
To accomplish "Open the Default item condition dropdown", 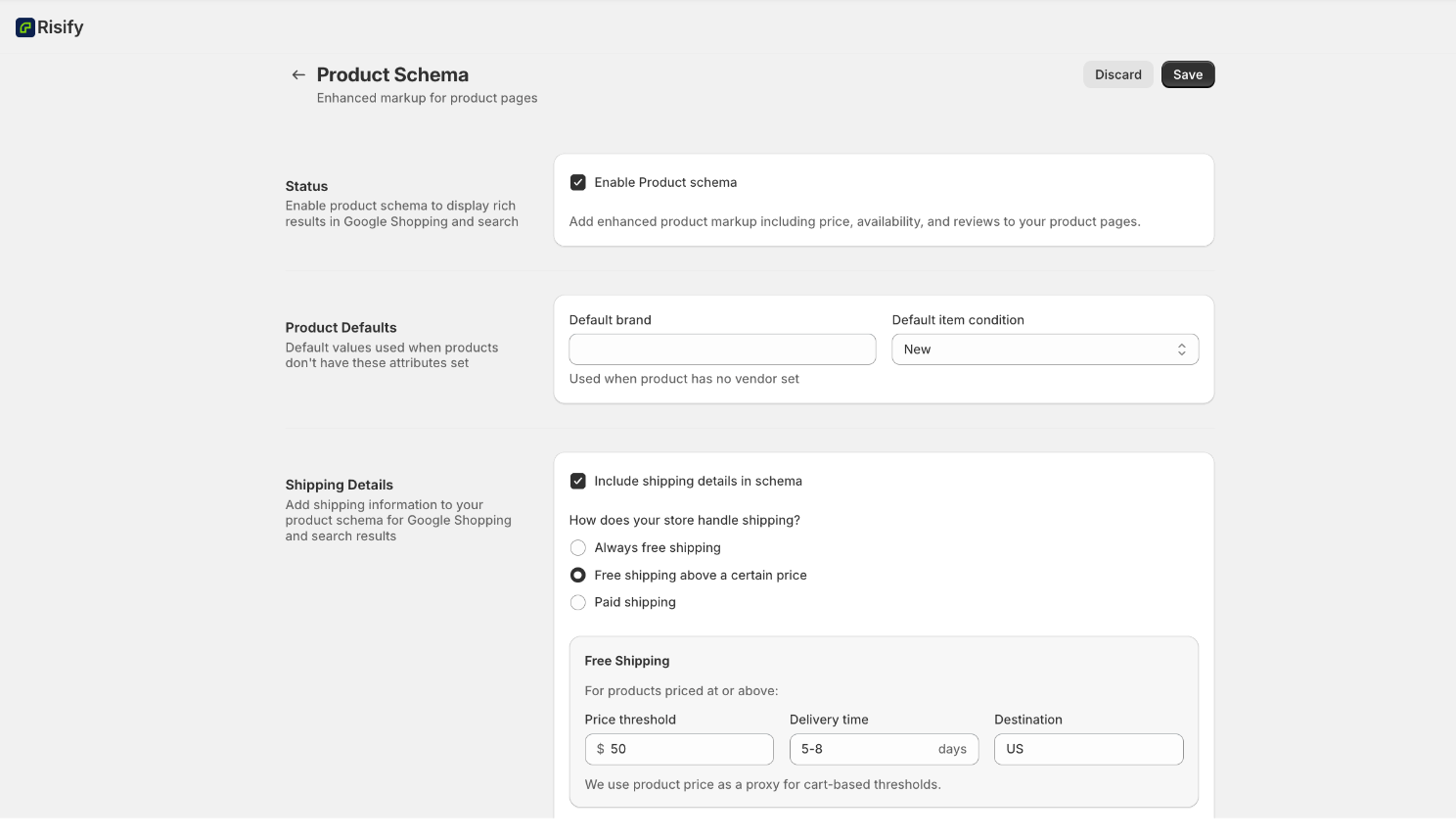I will click(x=1044, y=350).
